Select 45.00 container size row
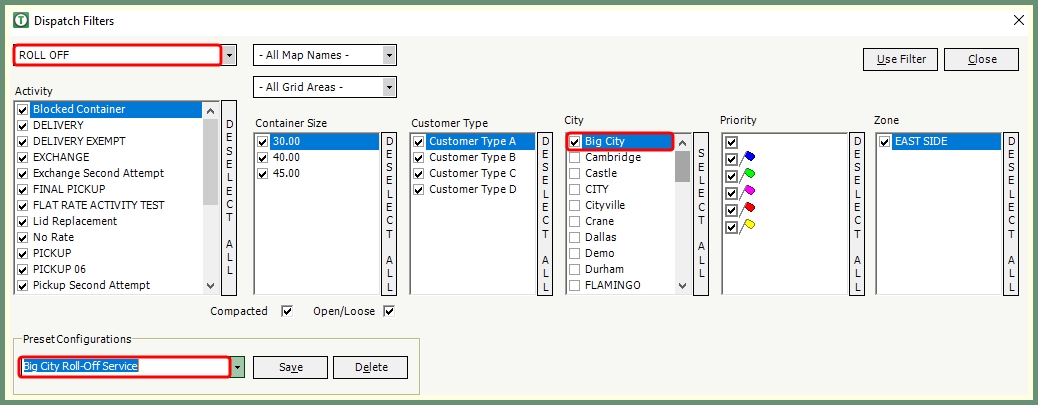 click(286, 173)
